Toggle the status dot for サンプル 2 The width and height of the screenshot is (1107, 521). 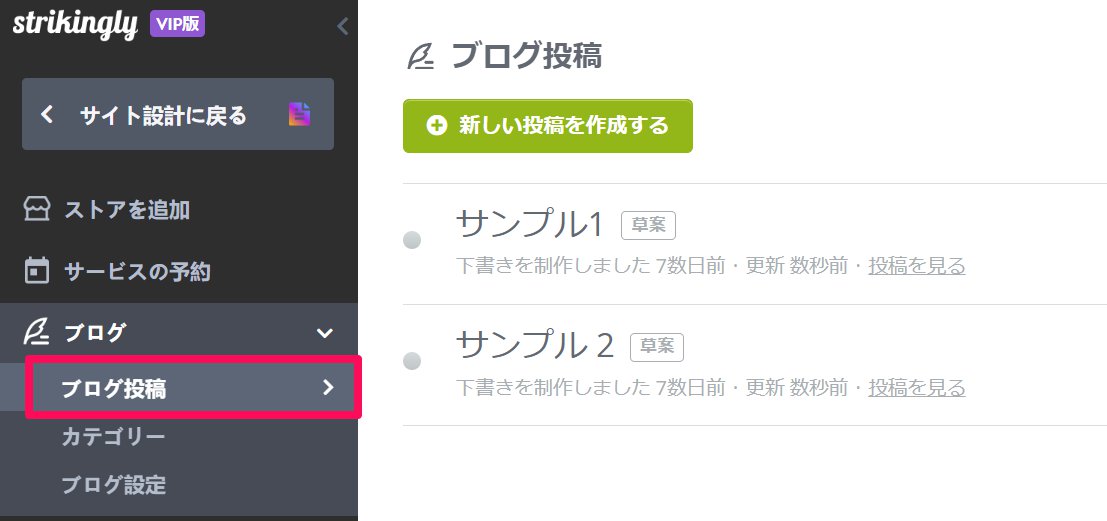[x=412, y=361]
